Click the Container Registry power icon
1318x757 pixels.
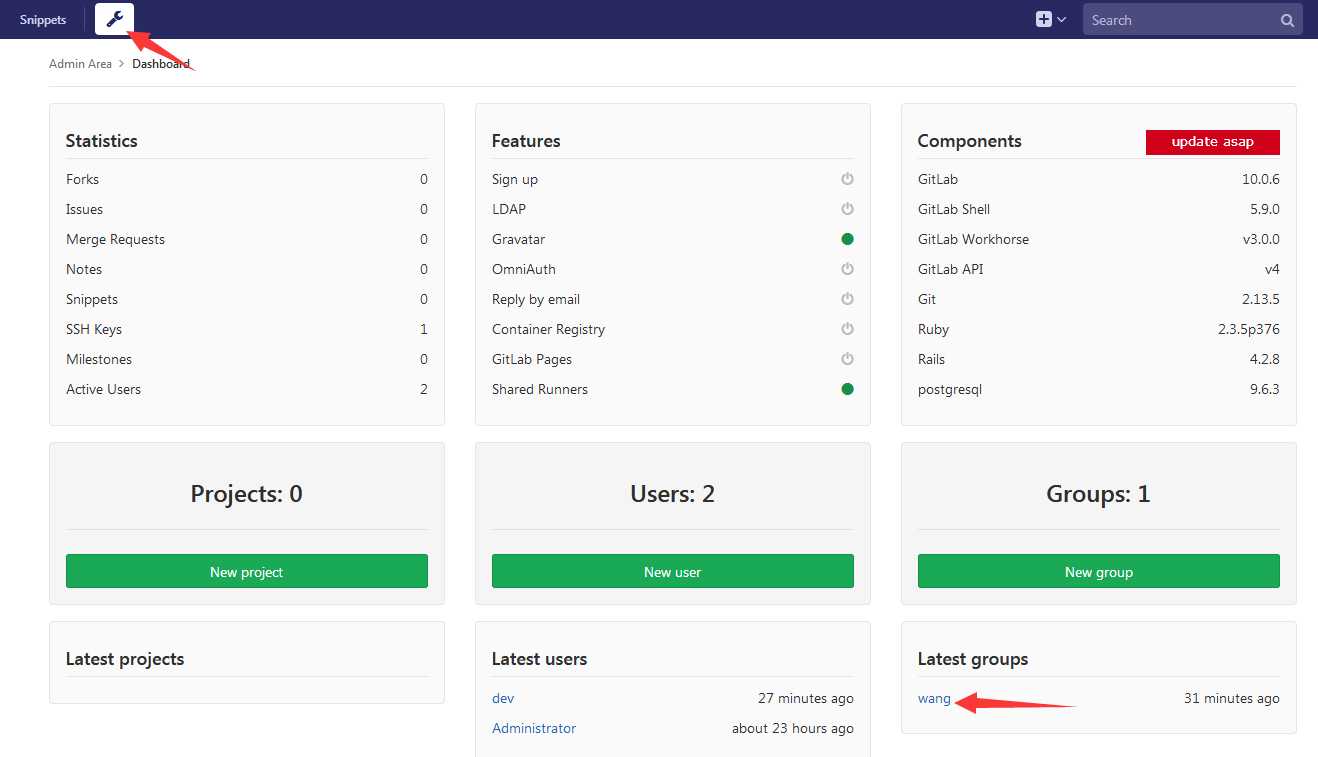pyautogui.click(x=847, y=329)
